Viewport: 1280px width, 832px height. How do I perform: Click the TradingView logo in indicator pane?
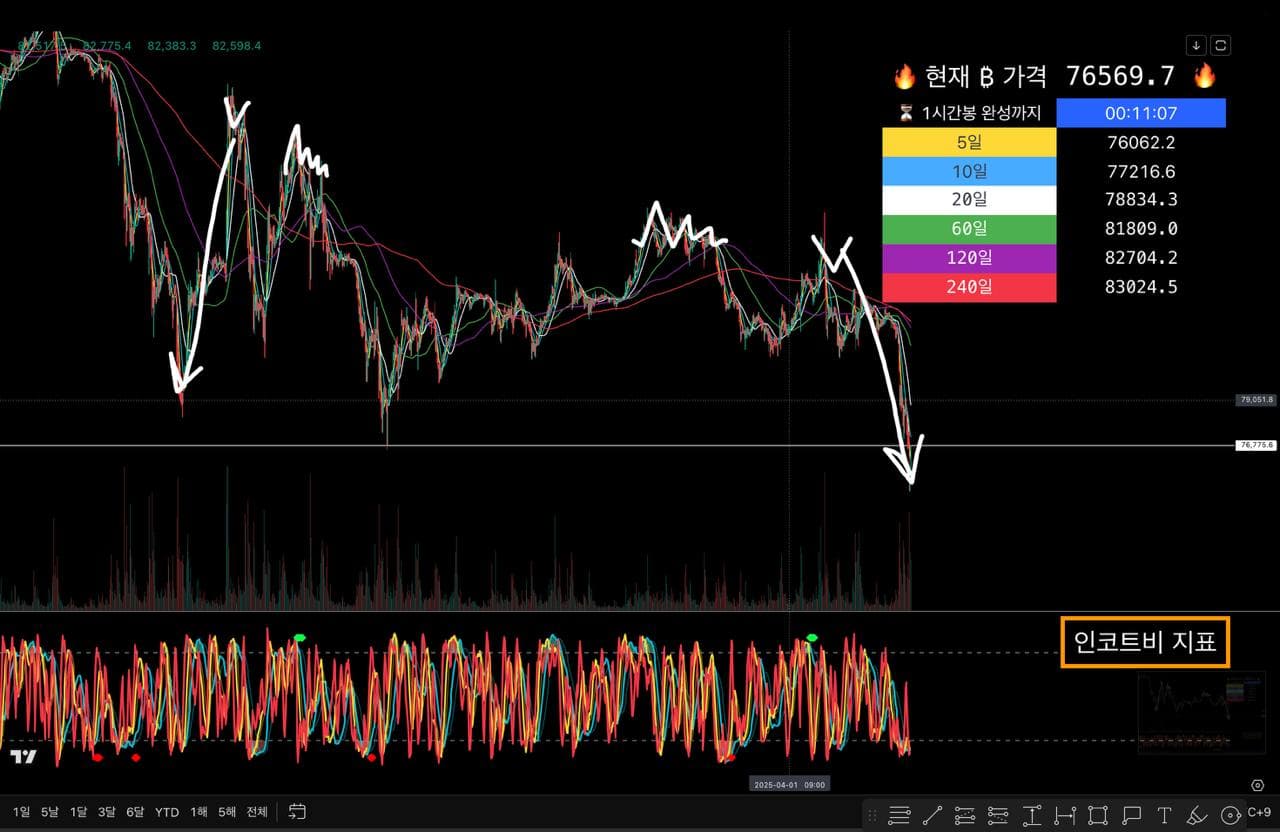click(x=22, y=757)
